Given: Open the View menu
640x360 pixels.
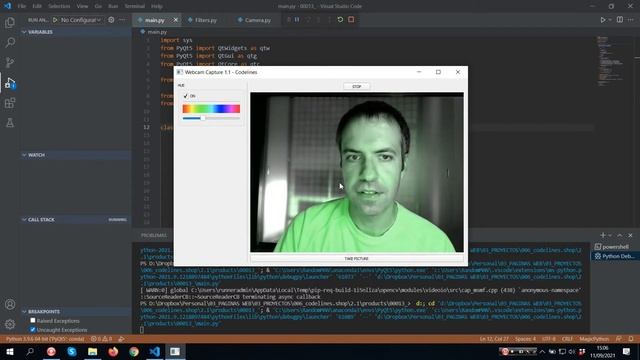Looking at the screenshot, I should tap(82, 6).
